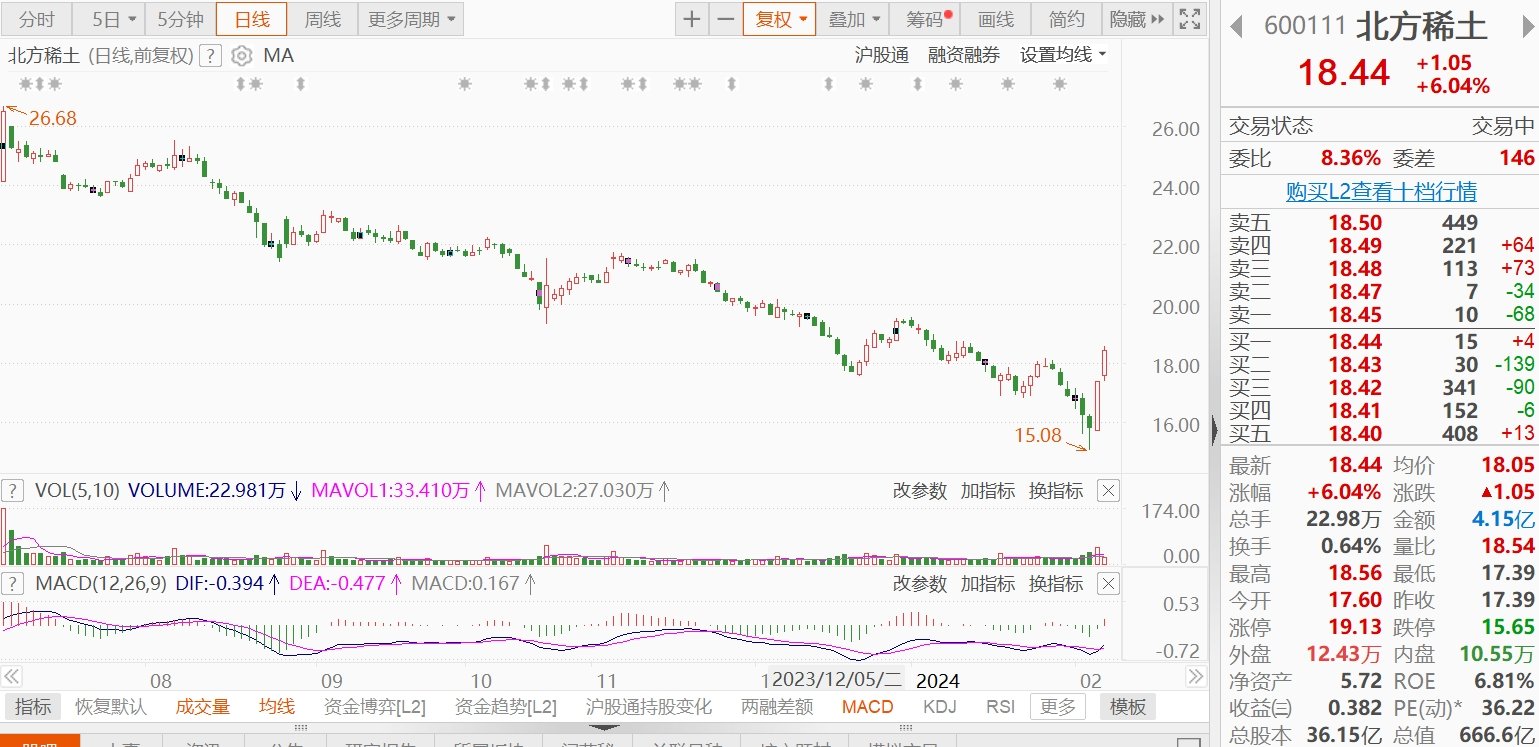Click 改参数 in the MACD panel

click(x=919, y=584)
